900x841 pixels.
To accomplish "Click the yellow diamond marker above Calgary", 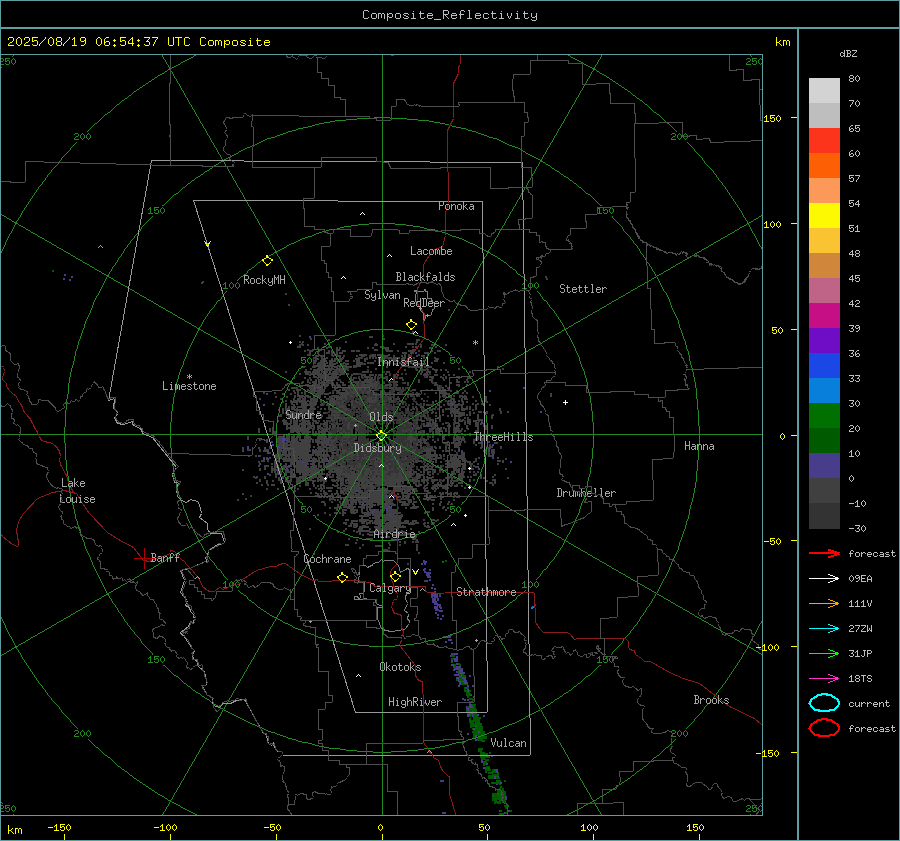I will pos(395,576).
